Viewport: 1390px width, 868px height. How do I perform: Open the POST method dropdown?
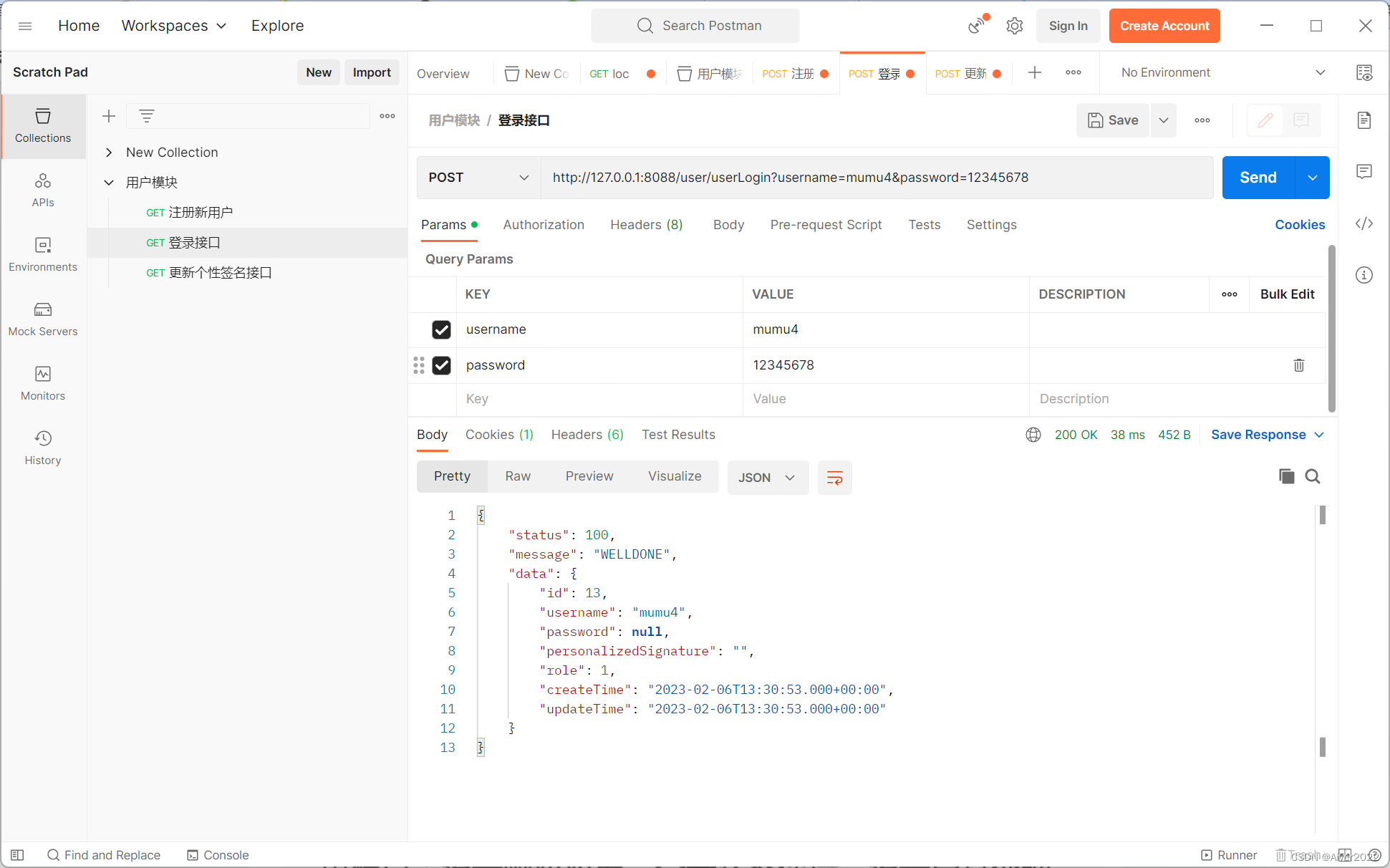(478, 178)
